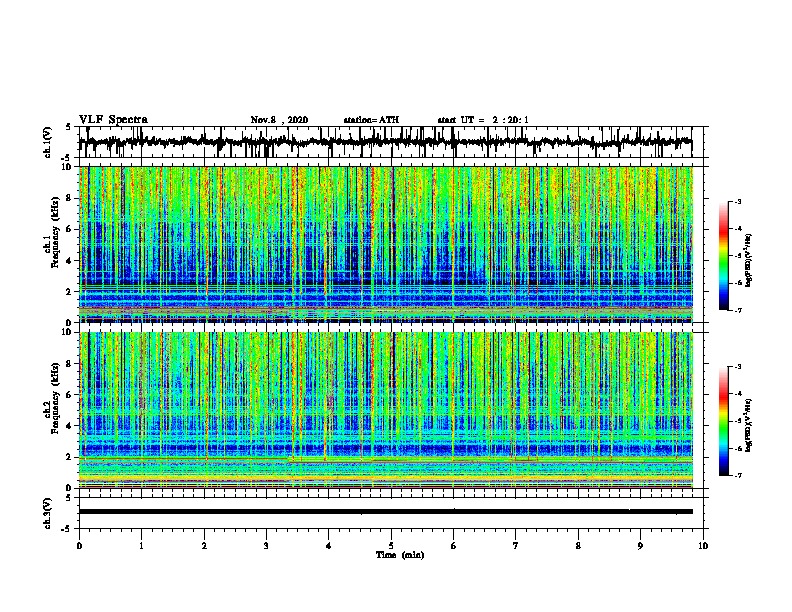Click the "station=ATH" label
This screenshot has height=612, width=792.
click(x=371, y=120)
